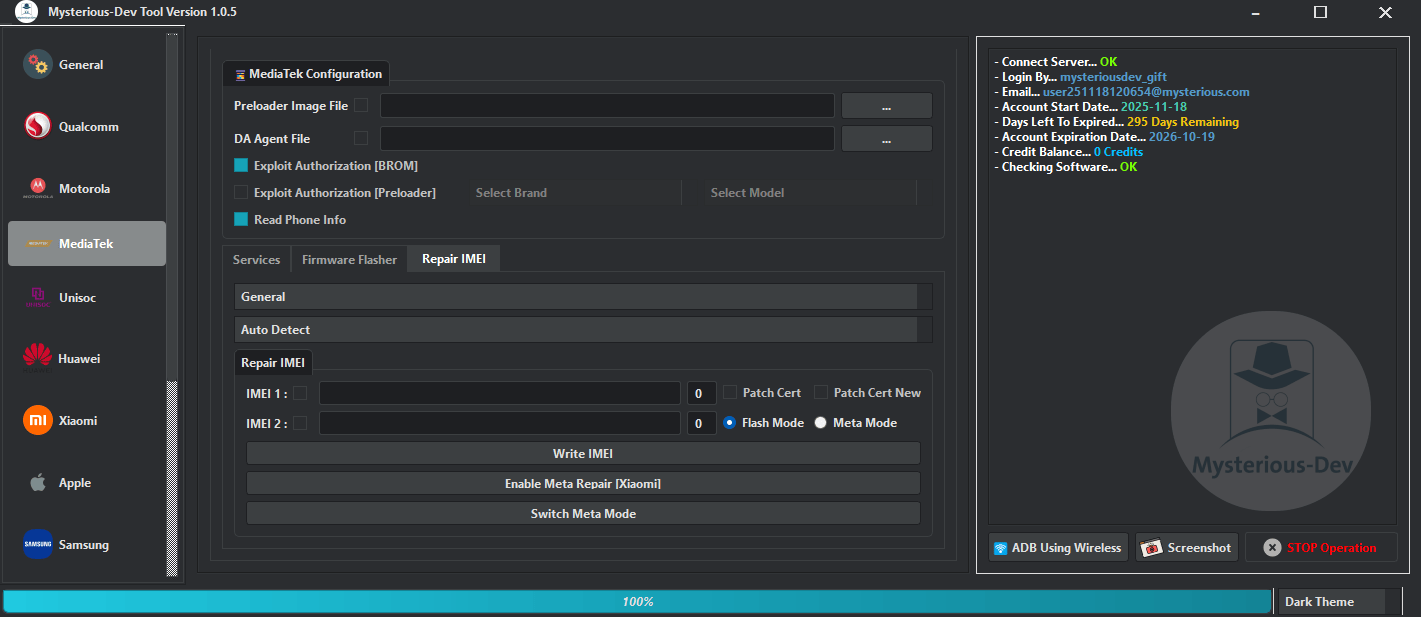This screenshot has height=617, width=1421.
Task: Select the MediaTek sidebar icon
Action: [38, 243]
